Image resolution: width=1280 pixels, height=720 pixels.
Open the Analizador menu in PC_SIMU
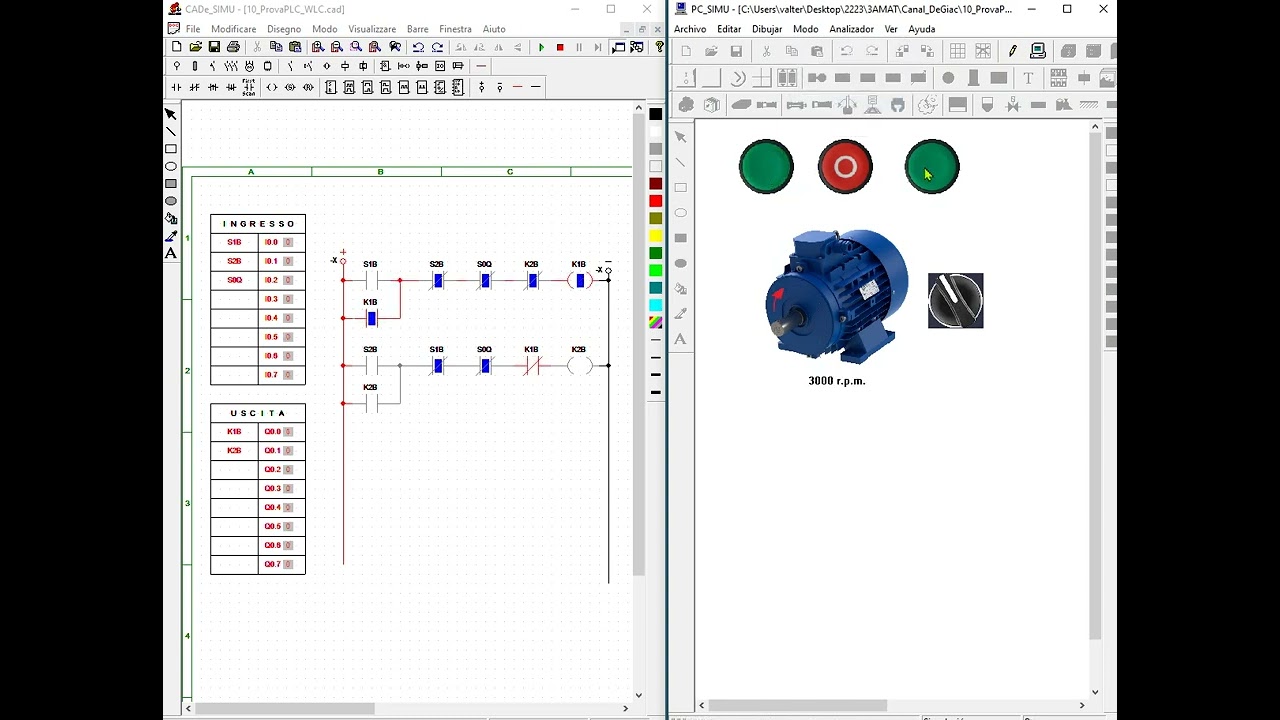point(851,29)
